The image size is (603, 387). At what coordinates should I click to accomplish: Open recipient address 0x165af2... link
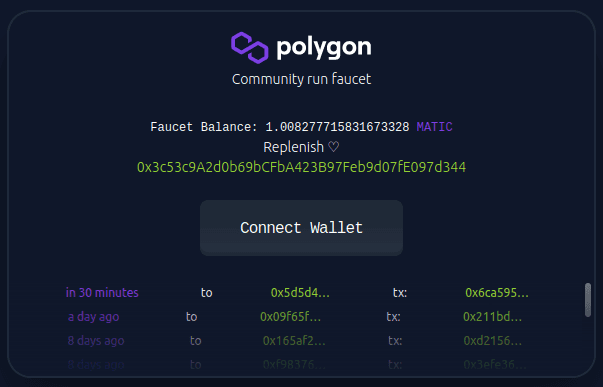(294, 340)
